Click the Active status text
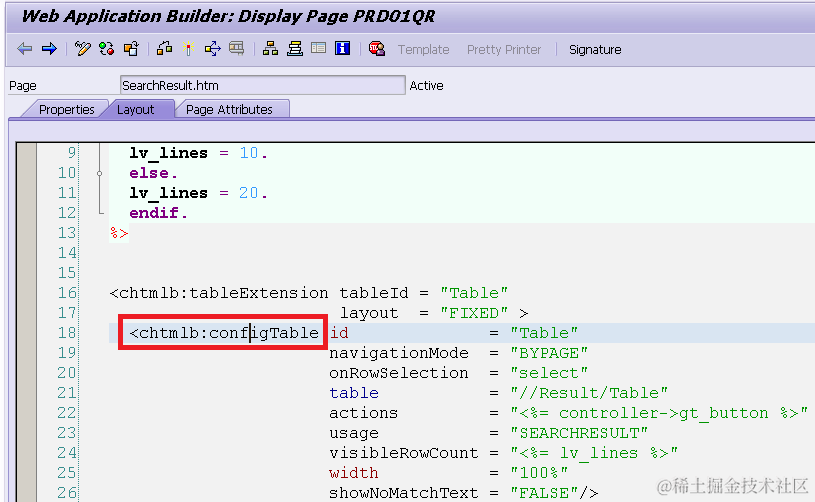 tap(426, 86)
